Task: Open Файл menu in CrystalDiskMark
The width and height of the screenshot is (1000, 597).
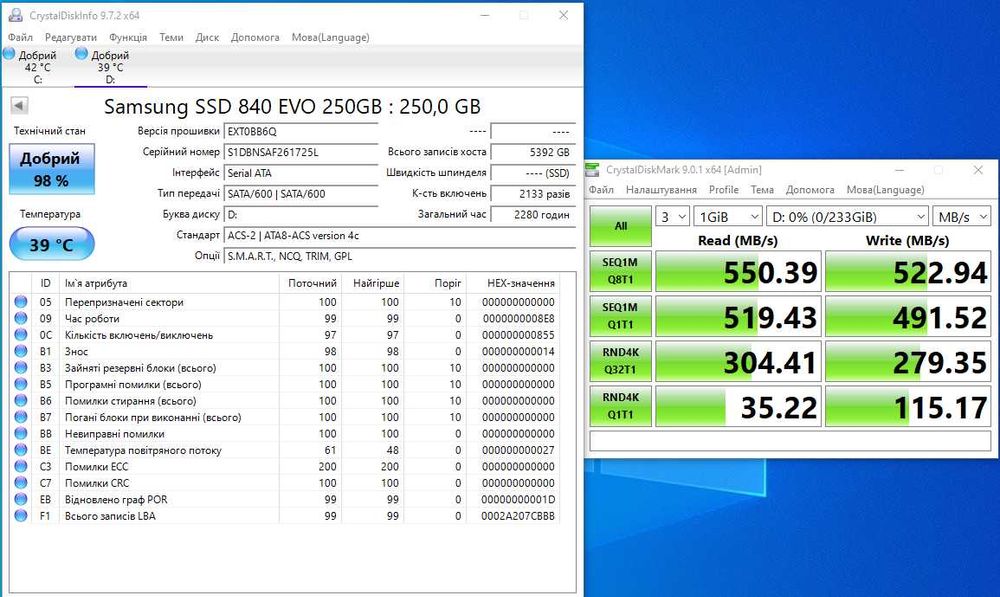Action: 601,189
